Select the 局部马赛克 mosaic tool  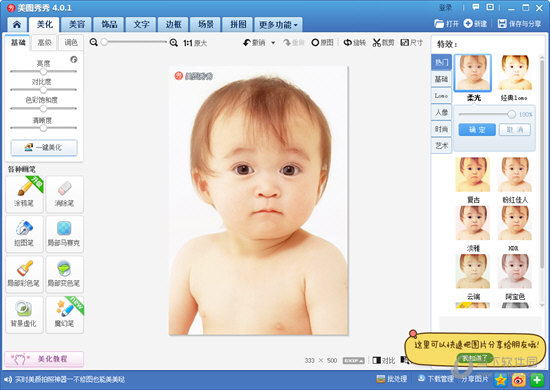point(65,234)
